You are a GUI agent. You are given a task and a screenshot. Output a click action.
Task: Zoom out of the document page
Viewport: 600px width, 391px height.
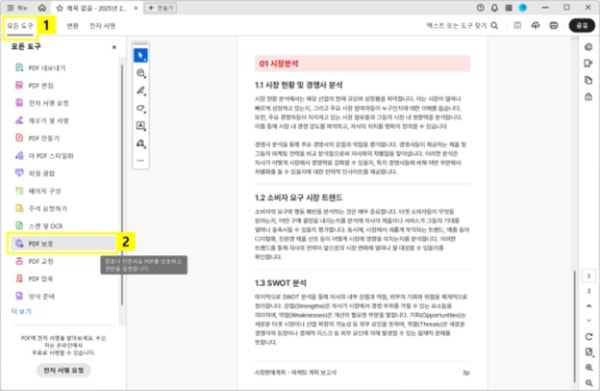coord(589,383)
